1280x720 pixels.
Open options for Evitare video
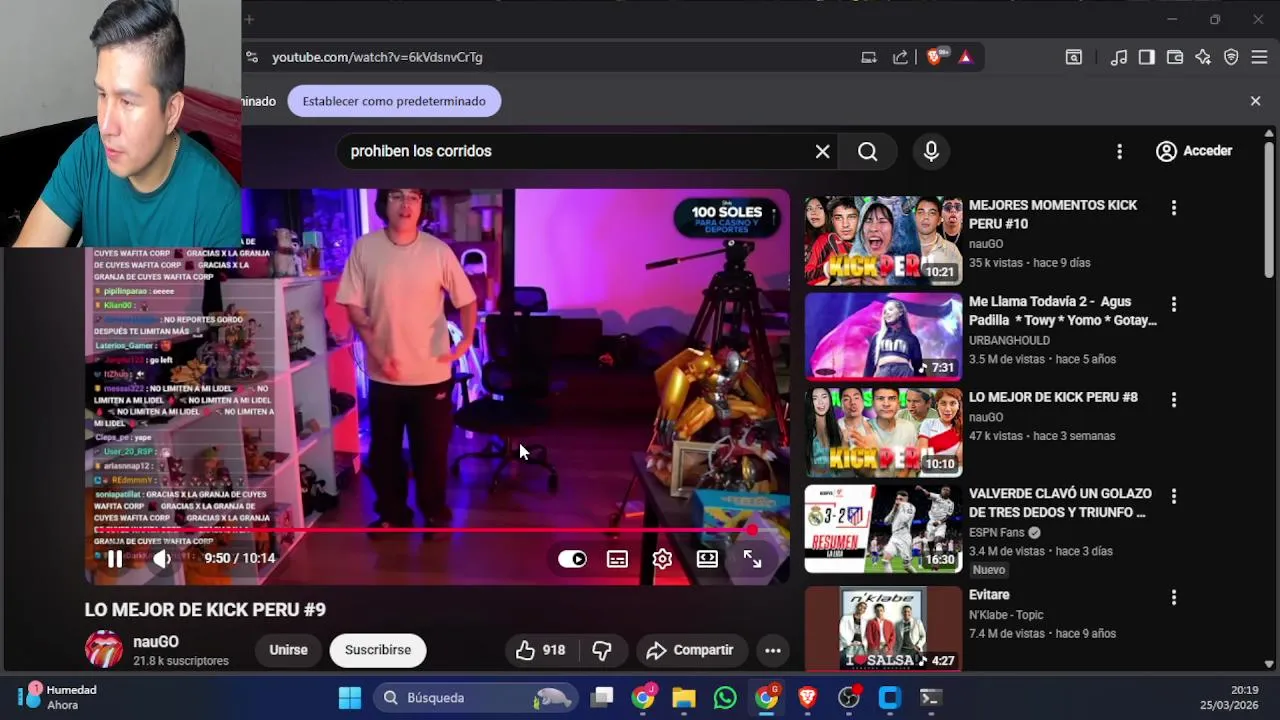point(1174,598)
